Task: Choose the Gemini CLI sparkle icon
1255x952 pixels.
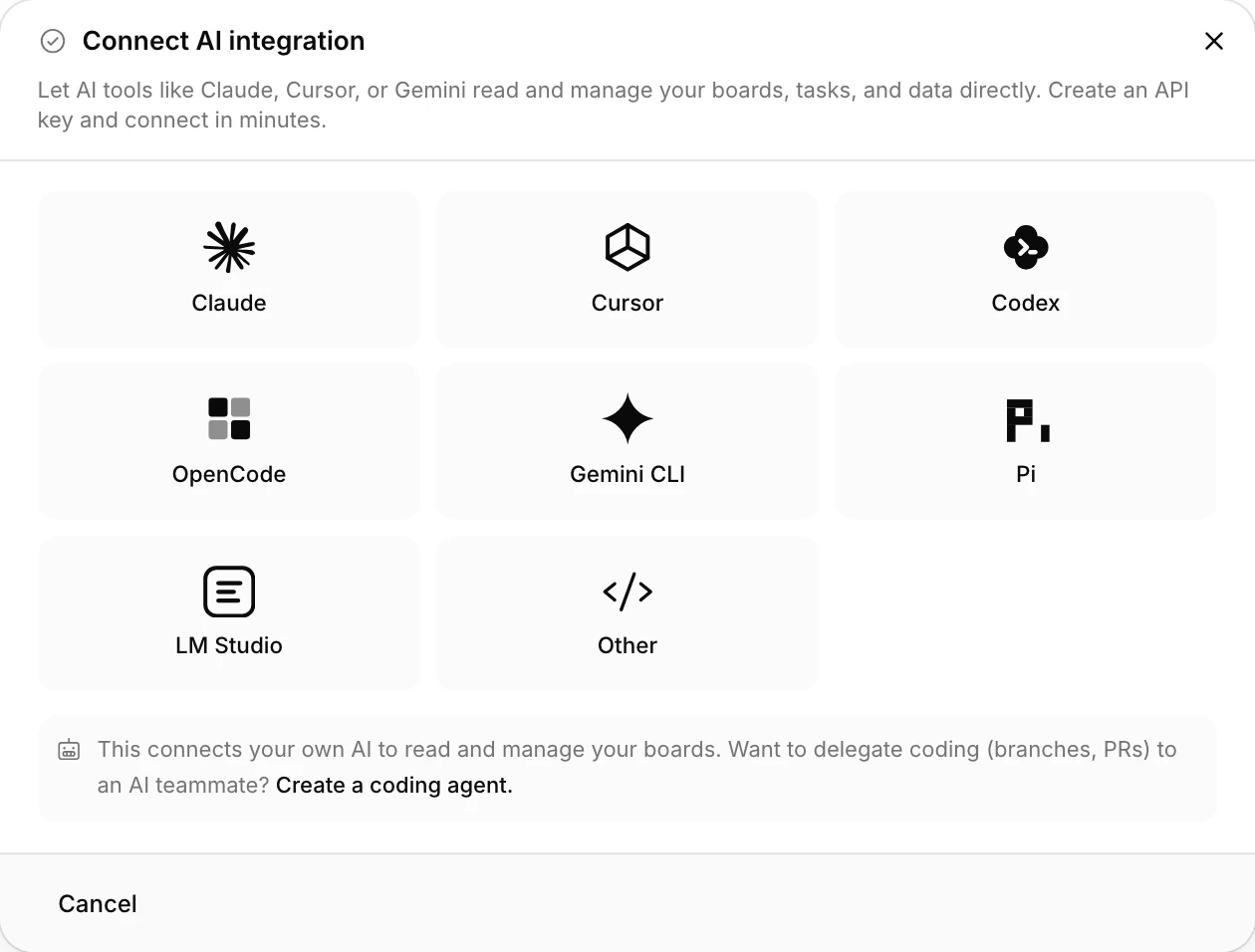Action: [627, 418]
